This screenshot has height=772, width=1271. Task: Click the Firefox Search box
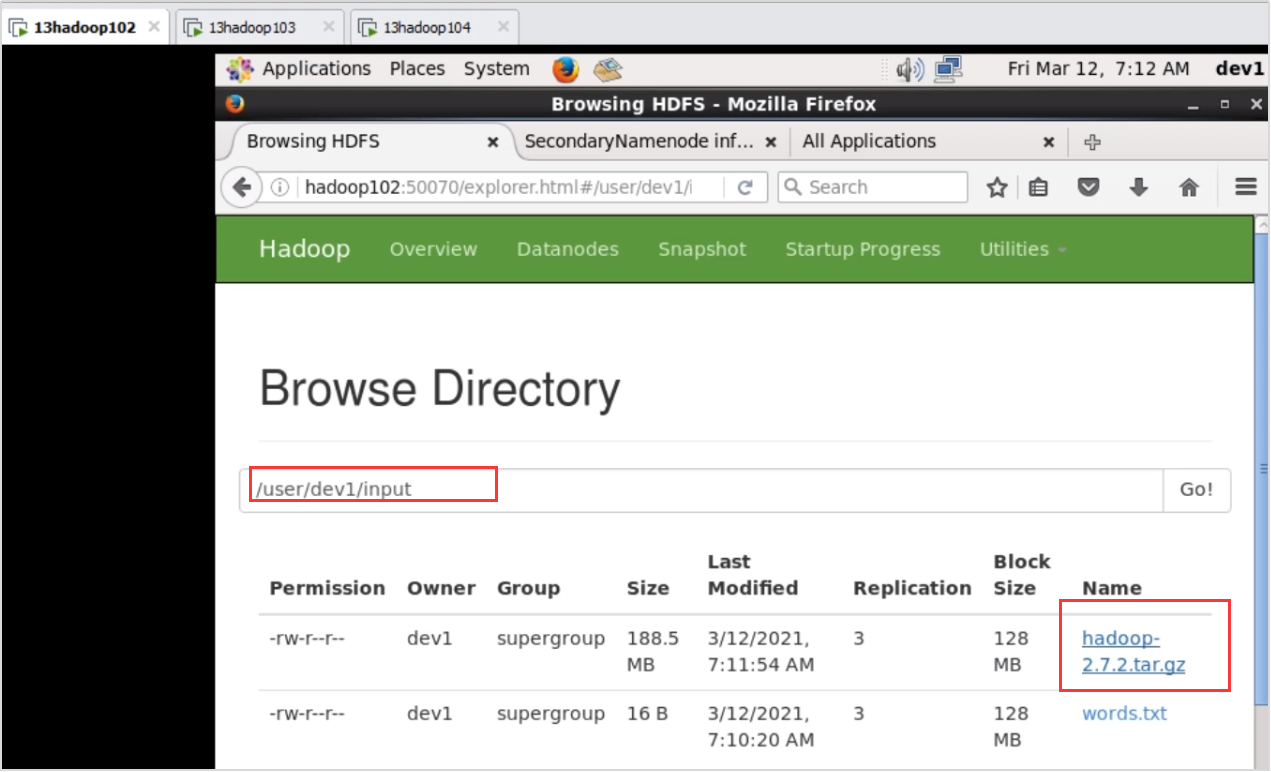pyautogui.click(x=873, y=187)
